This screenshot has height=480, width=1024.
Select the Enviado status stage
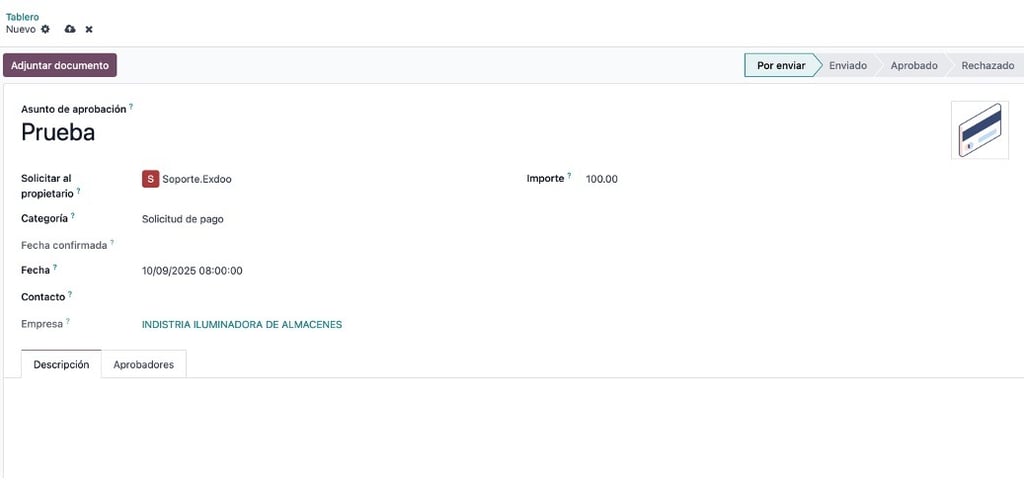point(848,65)
